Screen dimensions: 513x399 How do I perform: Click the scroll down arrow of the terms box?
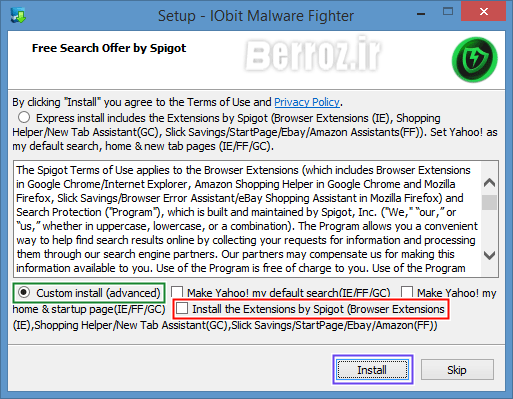489,255
